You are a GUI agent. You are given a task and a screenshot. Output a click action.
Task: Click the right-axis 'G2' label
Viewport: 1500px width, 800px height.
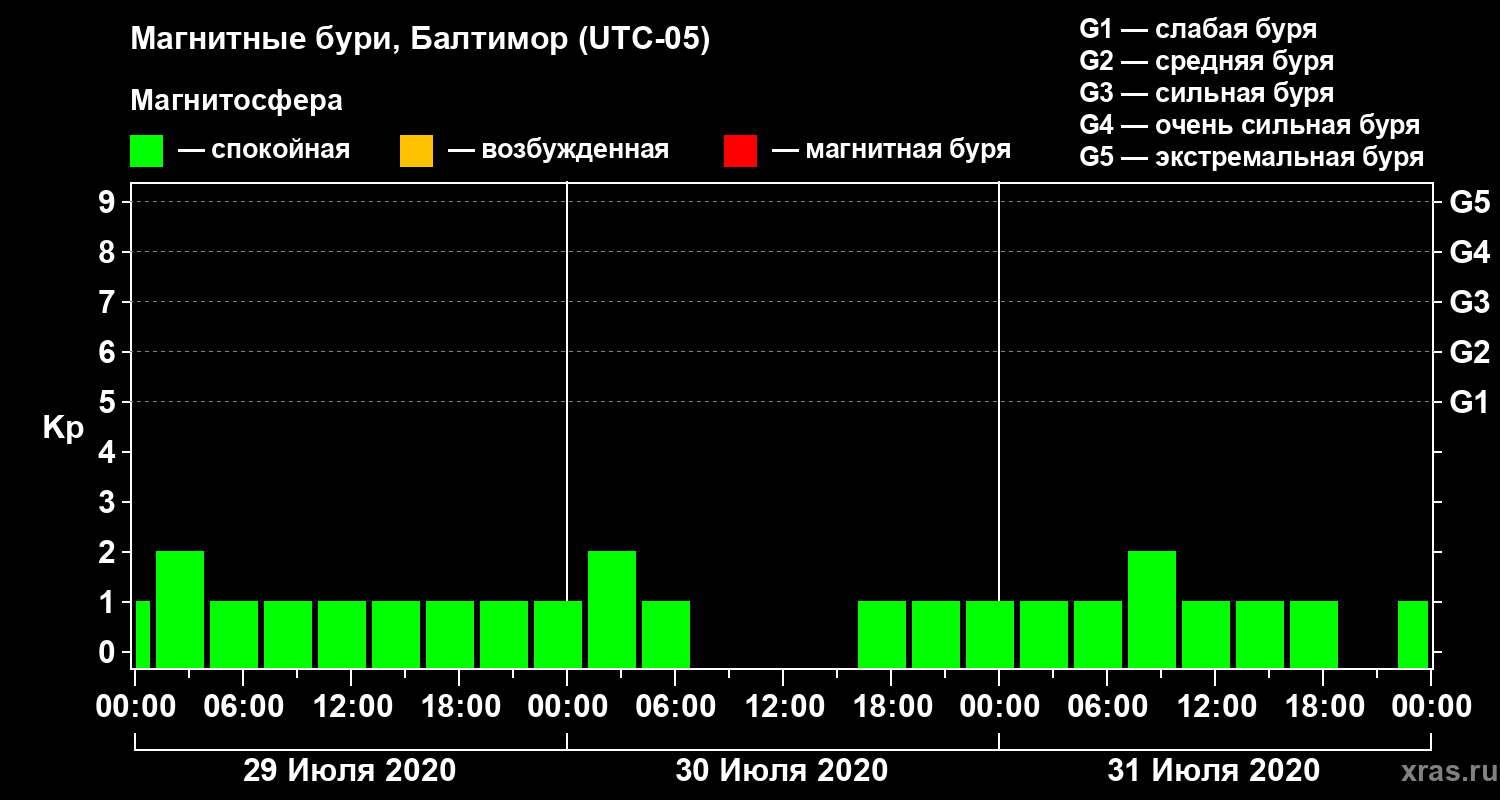pos(1469,352)
